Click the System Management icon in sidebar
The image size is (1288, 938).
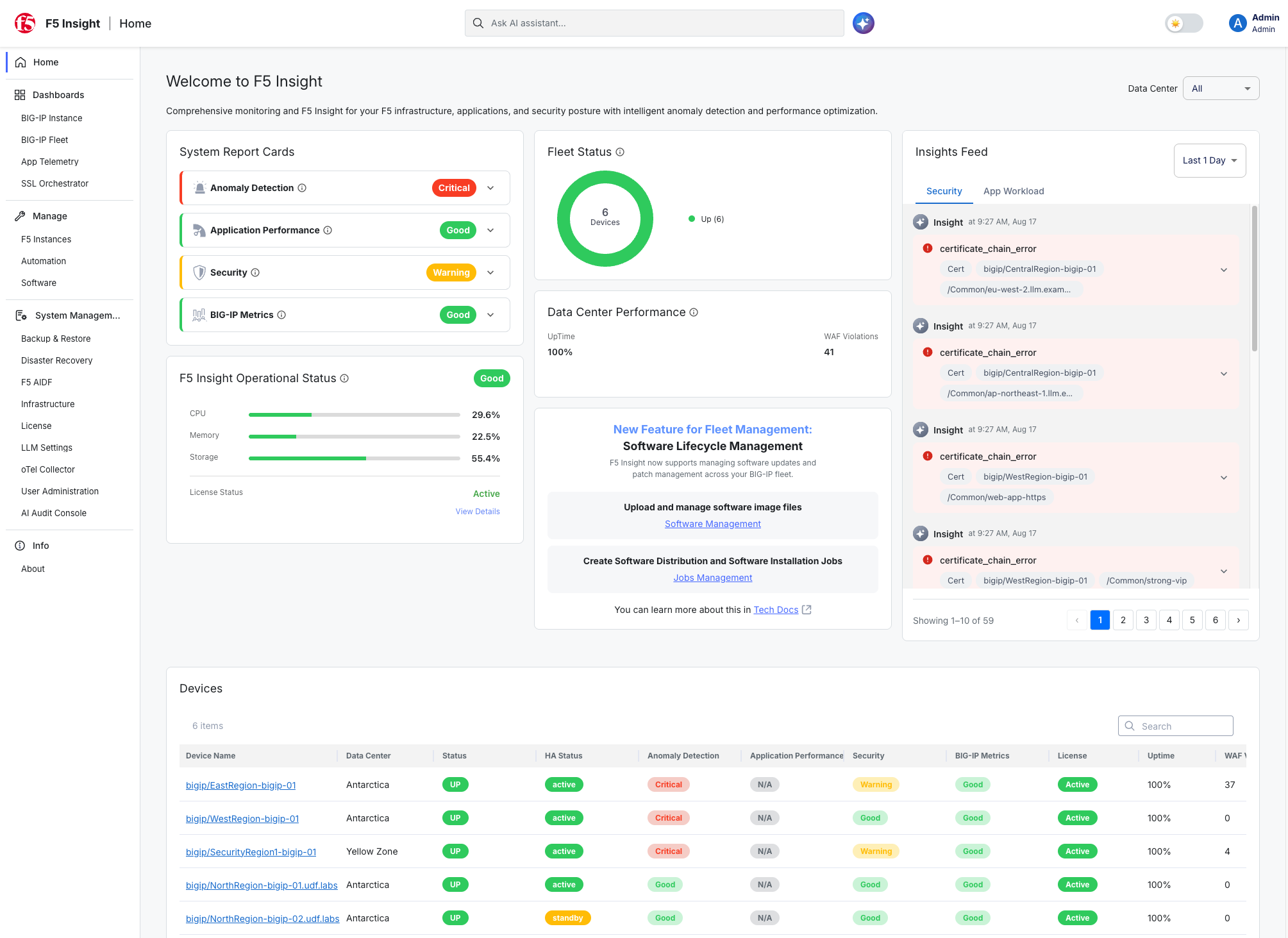[21, 315]
